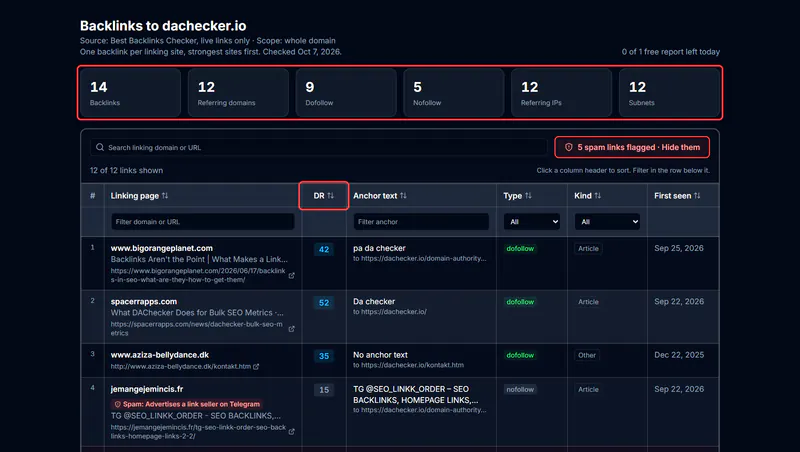The width and height of the screenshot is (800, 452).
Task: Focus the Search linking domain or URL field
Action: 319,147
